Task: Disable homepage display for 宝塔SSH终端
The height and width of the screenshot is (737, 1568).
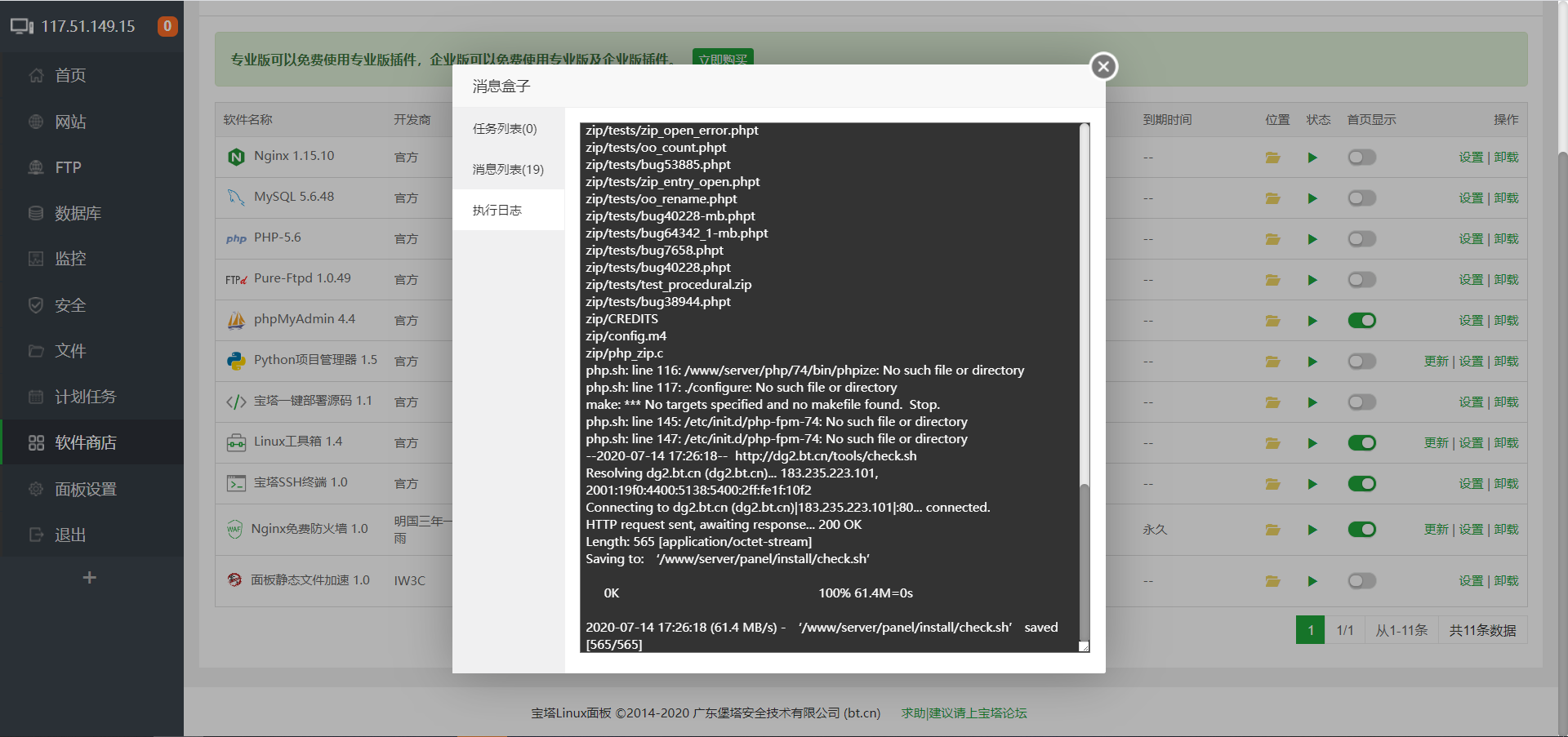Action: [1361, 484]
